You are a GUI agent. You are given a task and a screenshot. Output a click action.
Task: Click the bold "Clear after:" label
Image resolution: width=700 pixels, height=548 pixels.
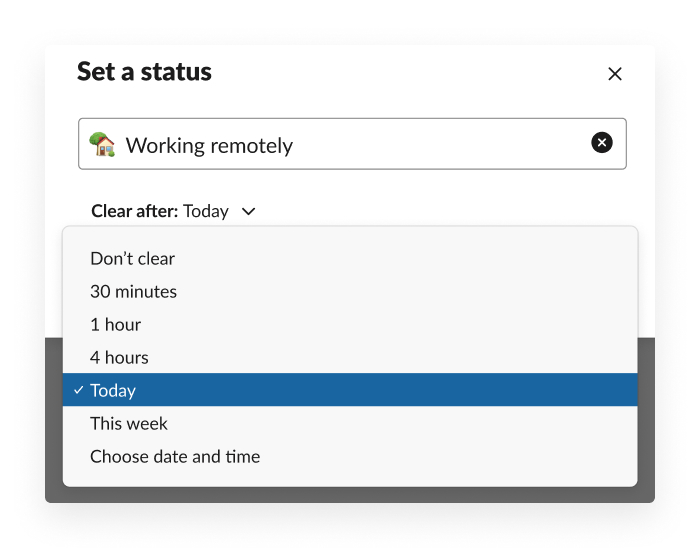point(134,211)
